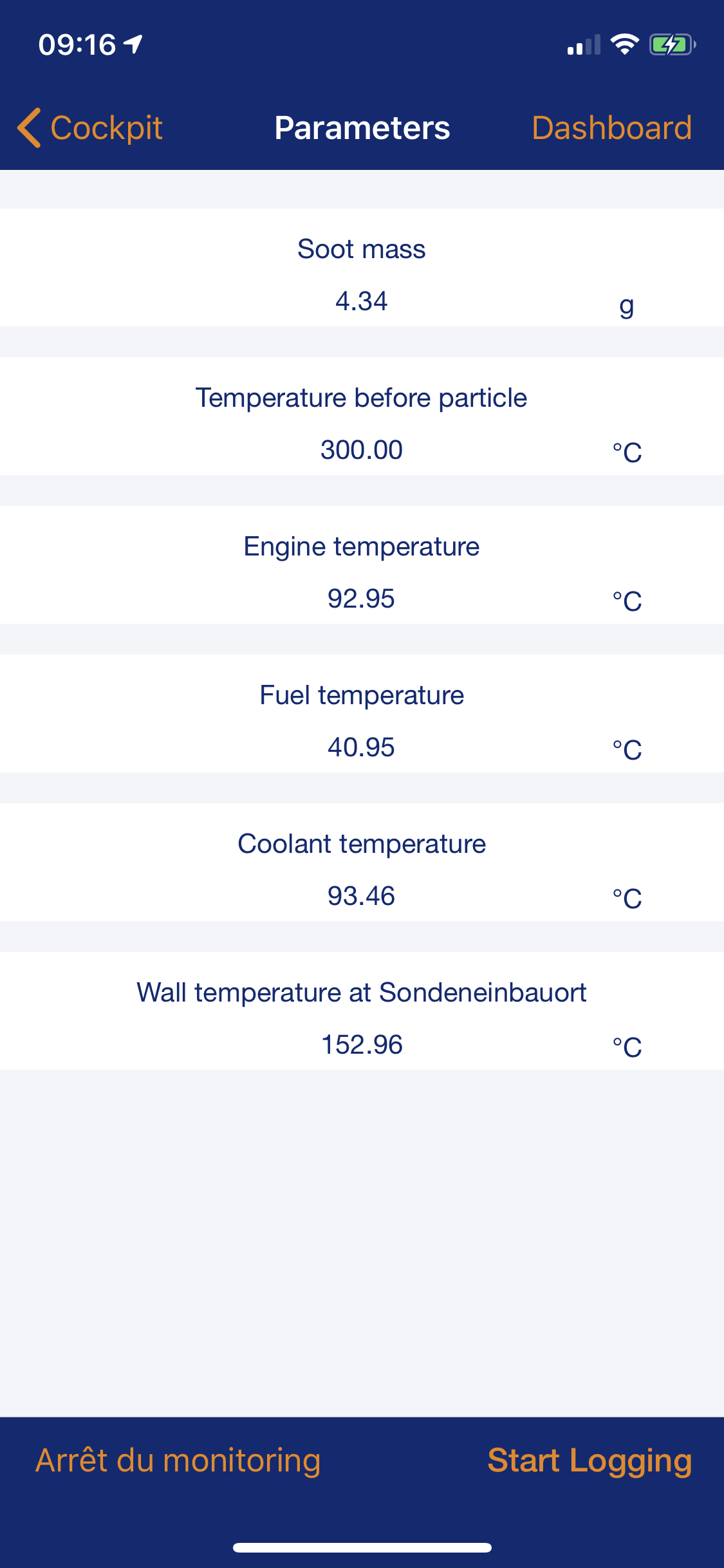This screenshot has height=1568, width=724.
Task: Select the Engine temperature label
Action: click(362, 546)
